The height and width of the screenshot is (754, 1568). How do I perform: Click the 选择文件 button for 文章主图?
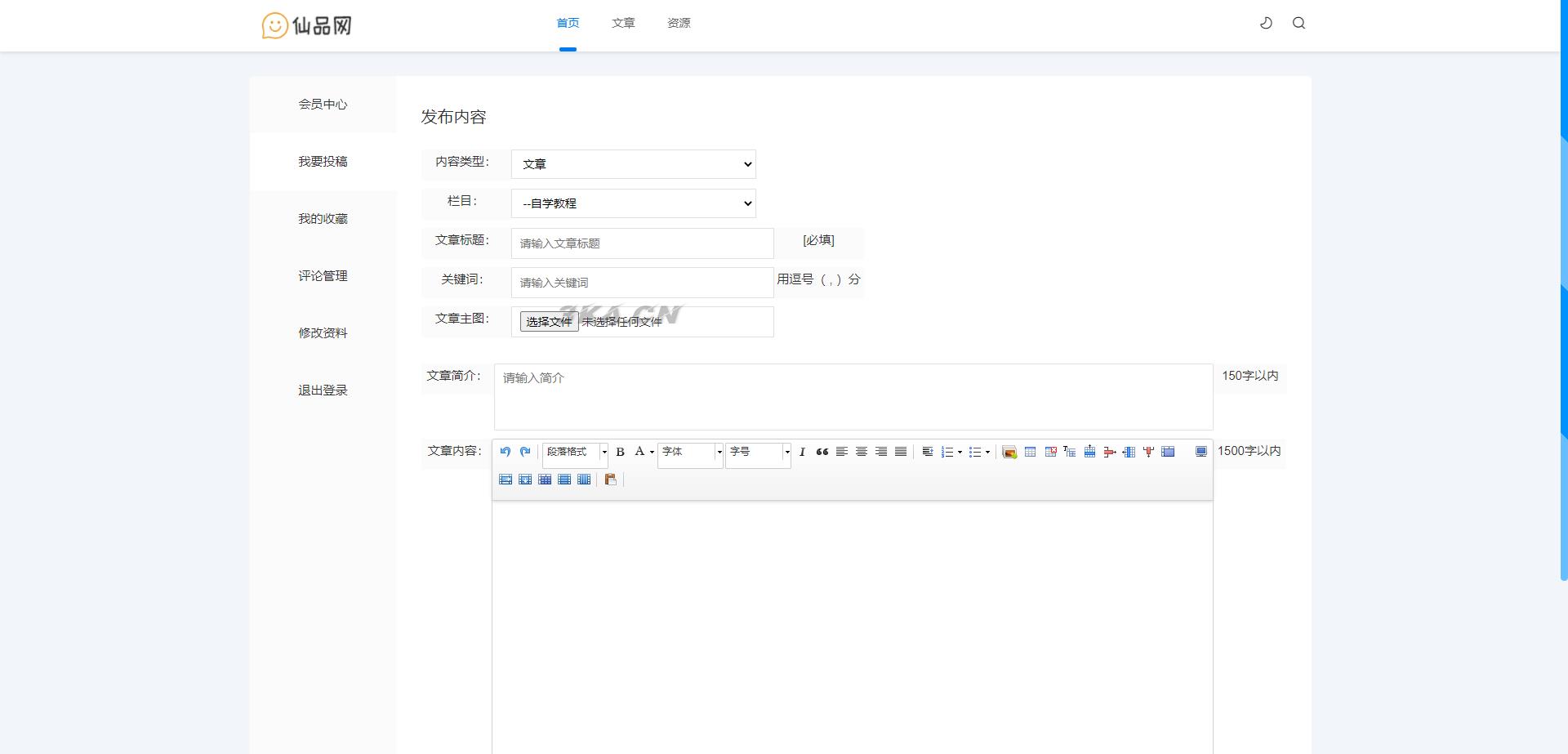[x=549, y=322]
